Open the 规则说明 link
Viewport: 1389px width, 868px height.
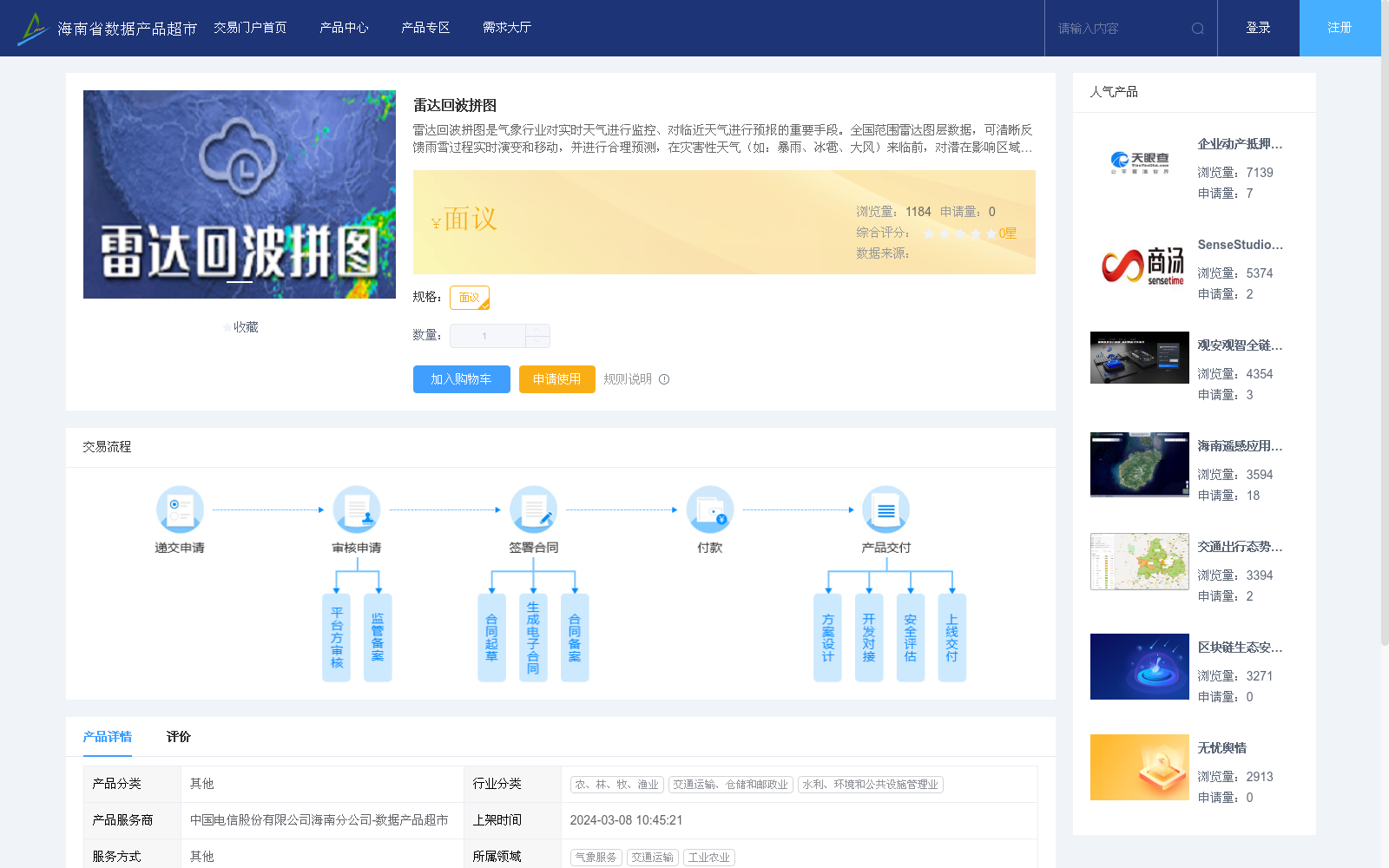pos(628,379)
